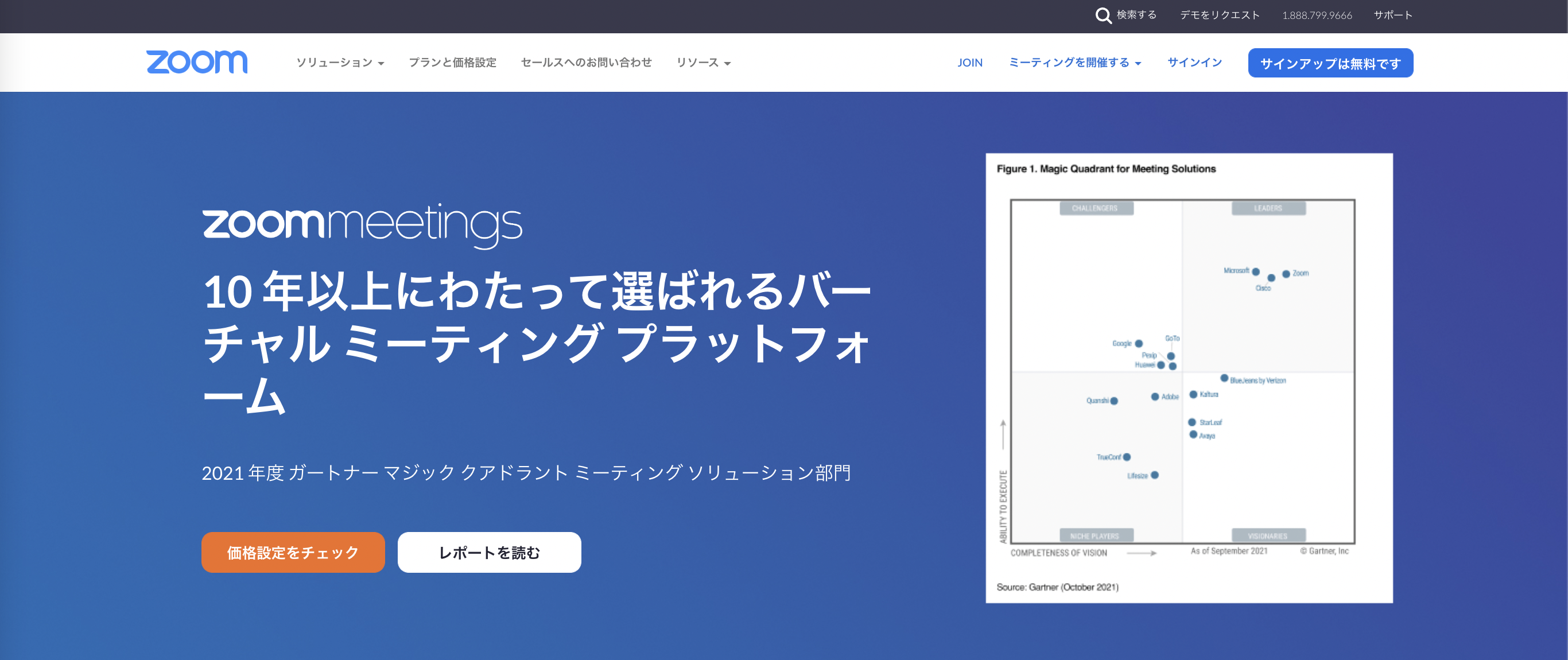
Task: Open the Zoom logo home link
Action: click(x=197, y=62)
